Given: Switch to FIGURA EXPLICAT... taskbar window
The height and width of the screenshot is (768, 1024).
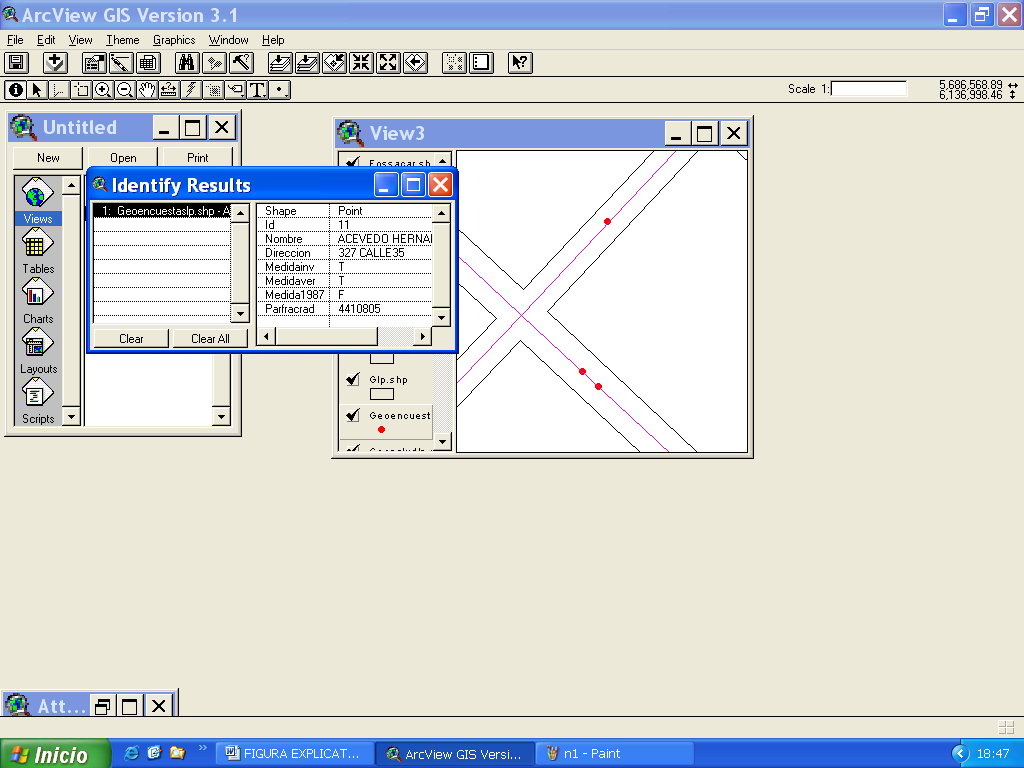Looking at the screenshot, I should pyautogui.click(x=295, y=754).
